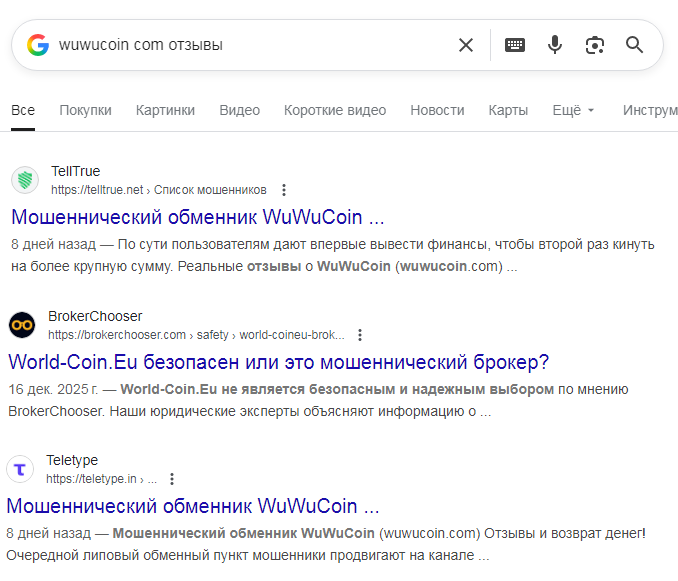Click the Google logo in search bar
The image size is (678, 581).
click(38, 45)
